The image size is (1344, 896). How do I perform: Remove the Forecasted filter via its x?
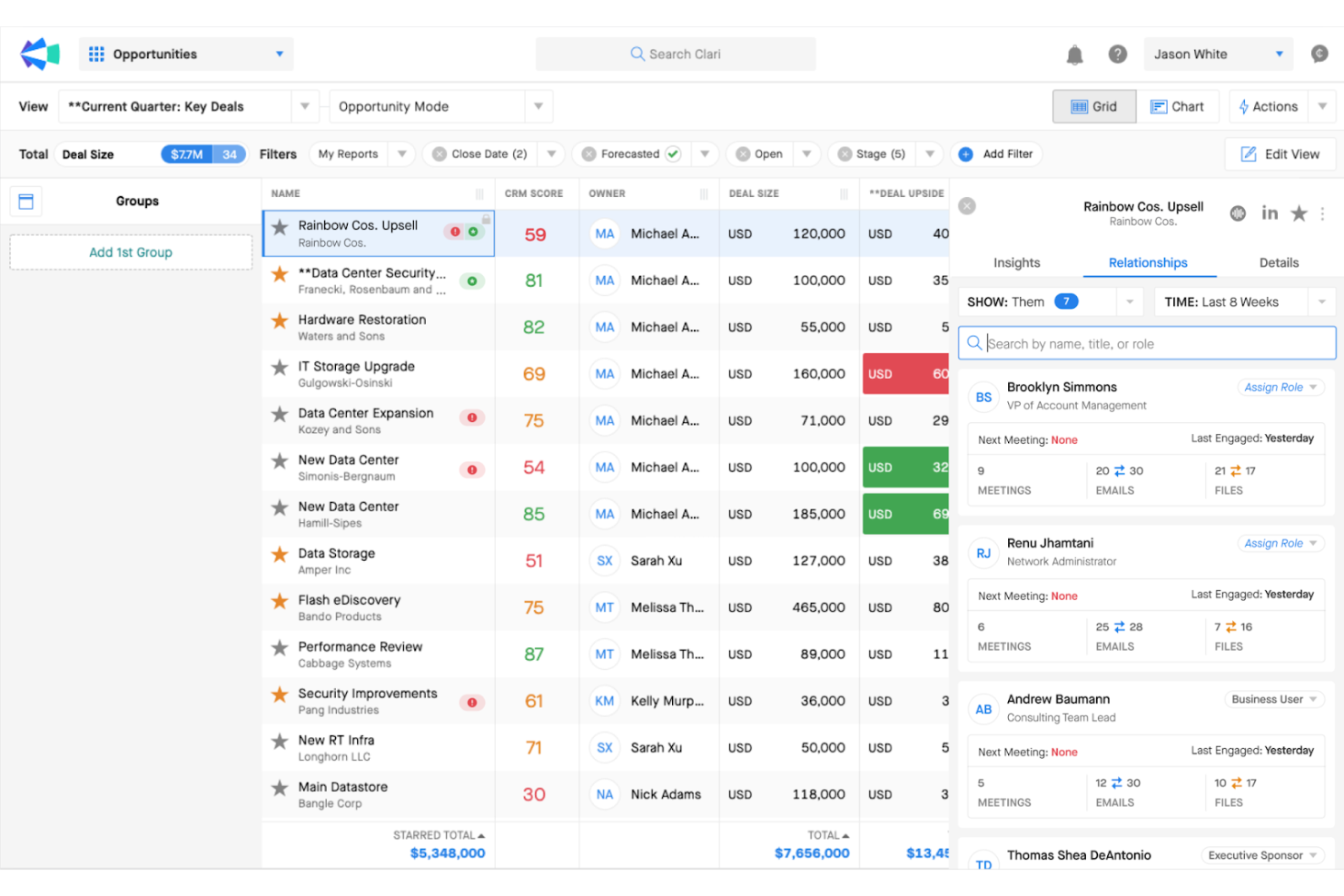(588, 154)
